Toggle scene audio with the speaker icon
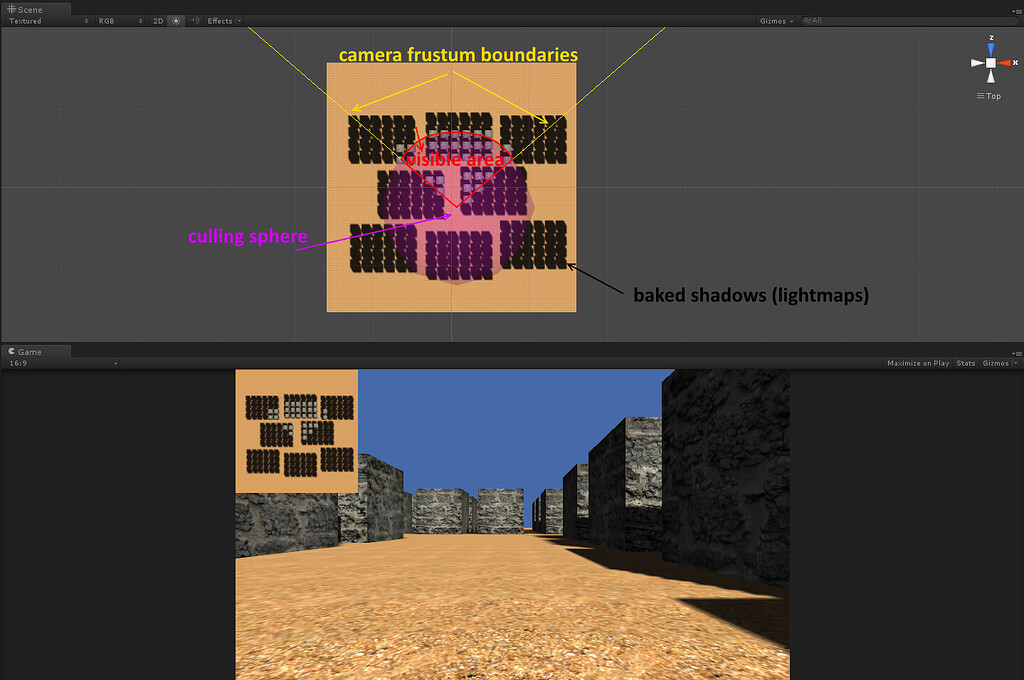Viewport: 1024px width, 680px height. 195,20
